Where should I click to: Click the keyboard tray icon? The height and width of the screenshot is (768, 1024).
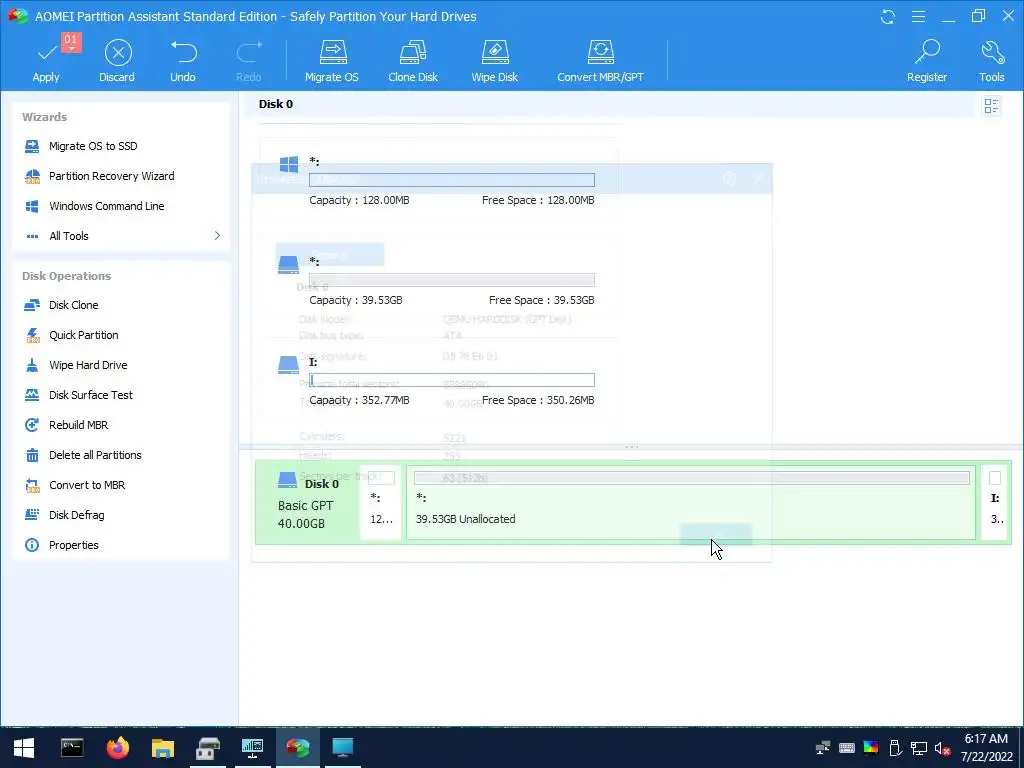[847, 748]
